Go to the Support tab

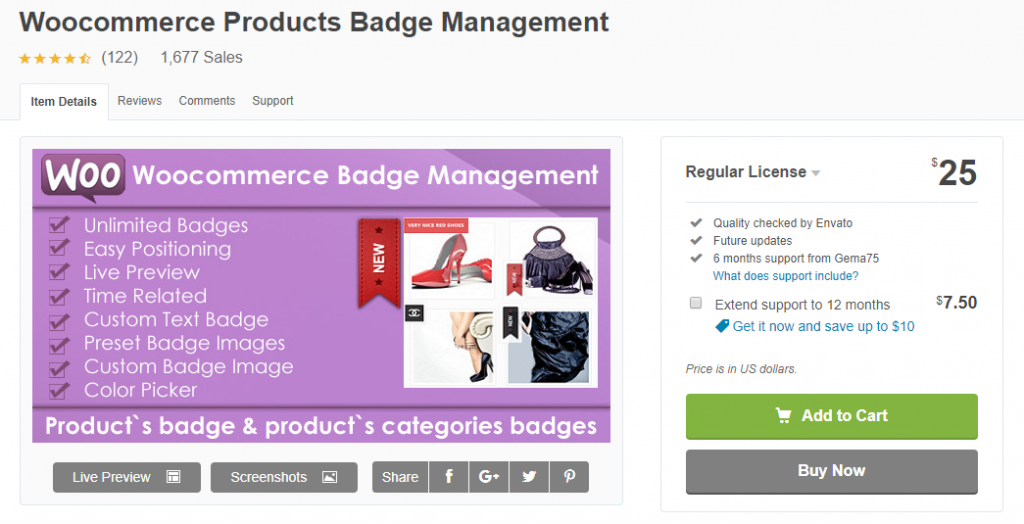(x=273, y=101)
